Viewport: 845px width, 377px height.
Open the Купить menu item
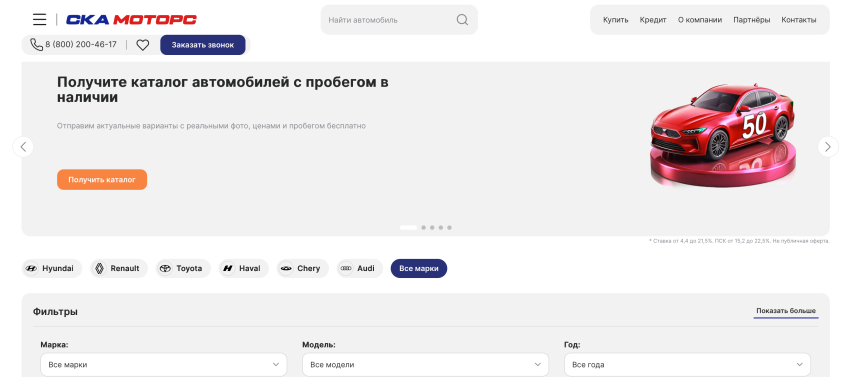click(615, 20)
